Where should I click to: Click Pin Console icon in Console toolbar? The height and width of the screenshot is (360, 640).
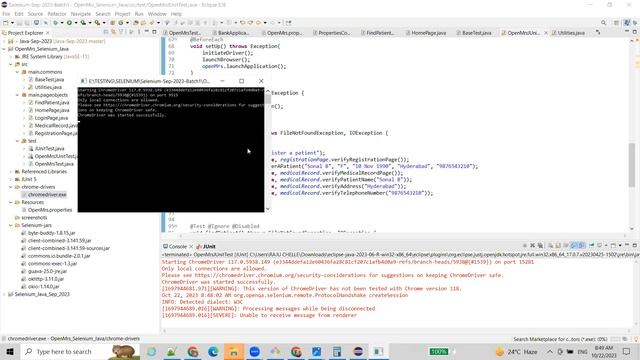coord(591,245)
